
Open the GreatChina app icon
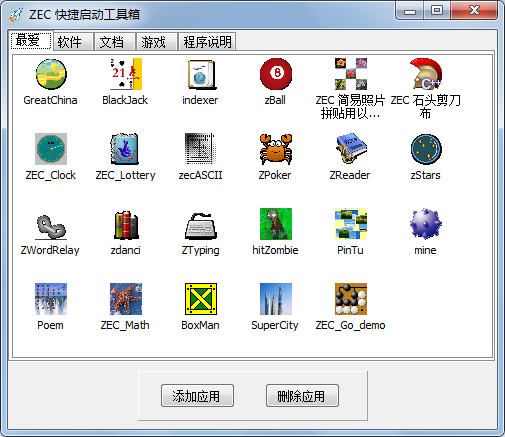(51, 74)
